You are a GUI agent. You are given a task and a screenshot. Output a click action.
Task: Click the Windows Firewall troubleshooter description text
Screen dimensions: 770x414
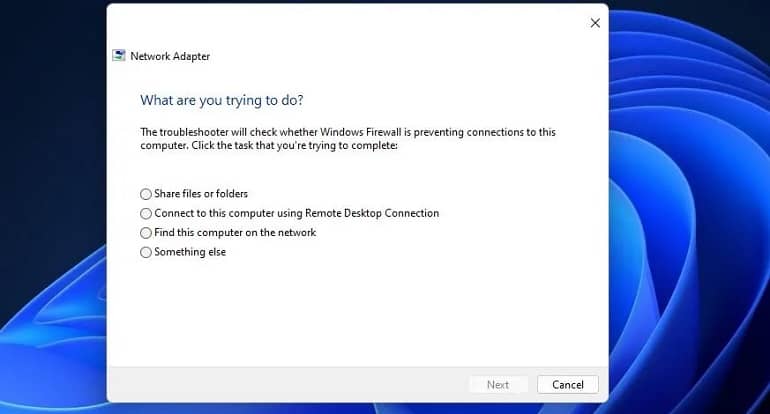(348, 138)
